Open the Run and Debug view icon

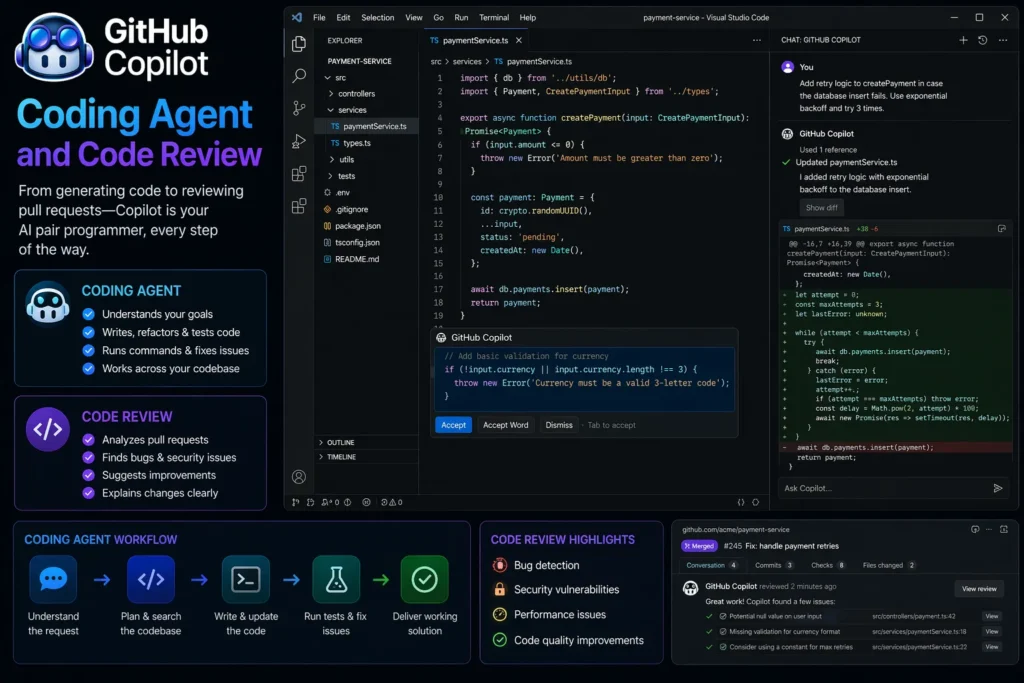[299, 141]
